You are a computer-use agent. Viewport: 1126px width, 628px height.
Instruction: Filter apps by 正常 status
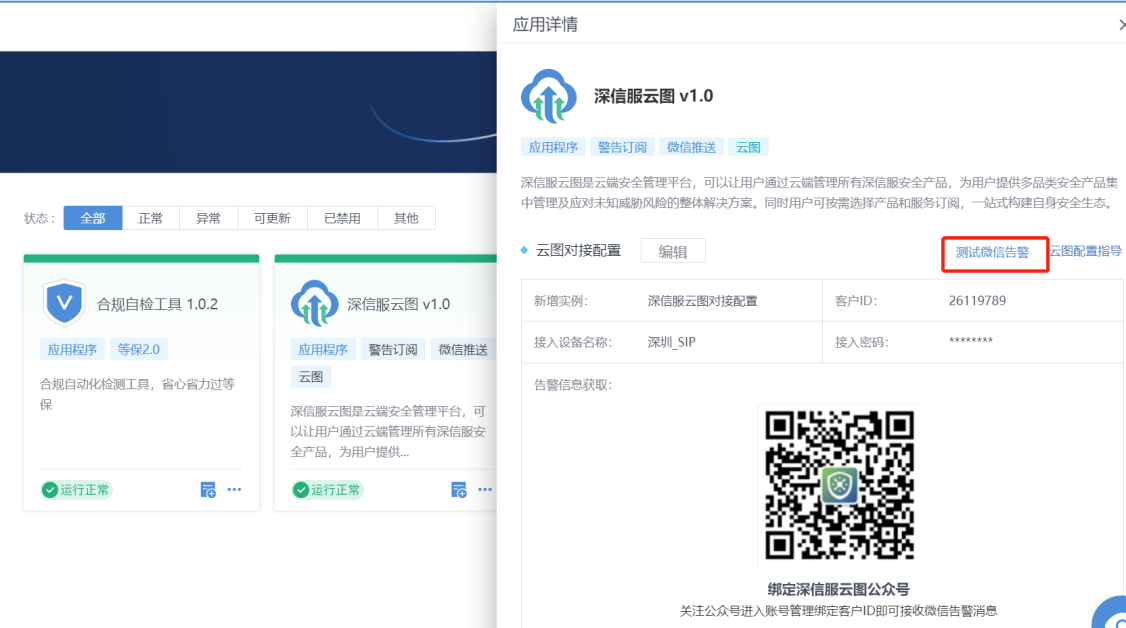[x=150, y=218]
